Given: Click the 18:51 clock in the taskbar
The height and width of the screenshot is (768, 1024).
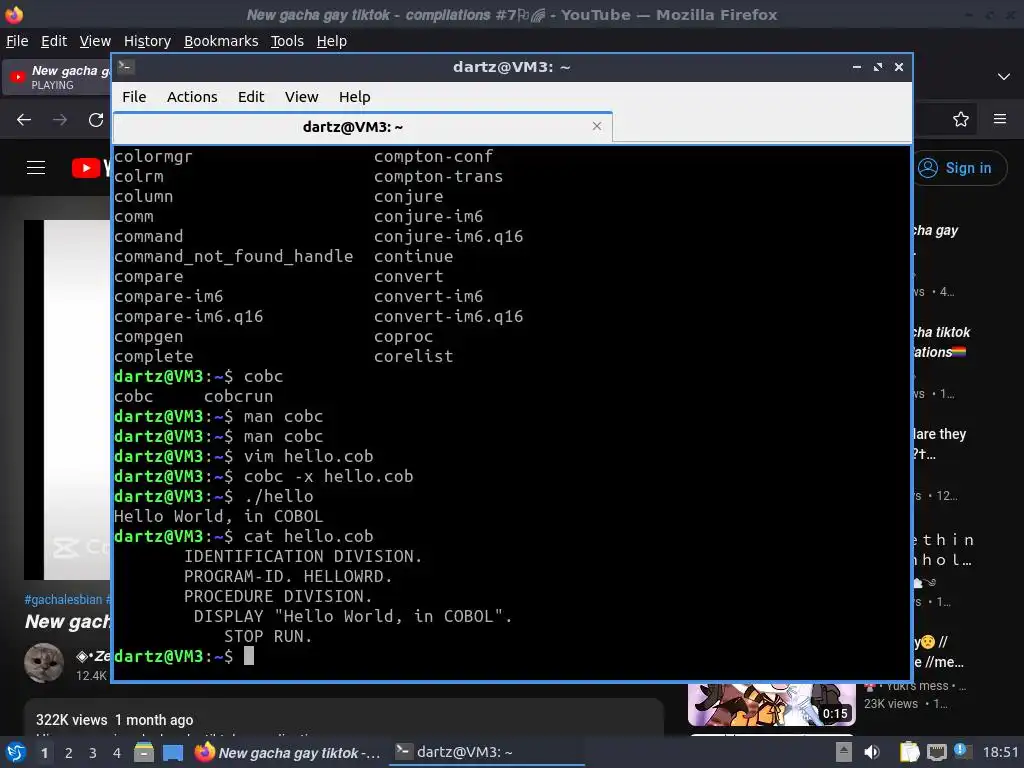Looking at the screenshot, I should click(1000, 752).
